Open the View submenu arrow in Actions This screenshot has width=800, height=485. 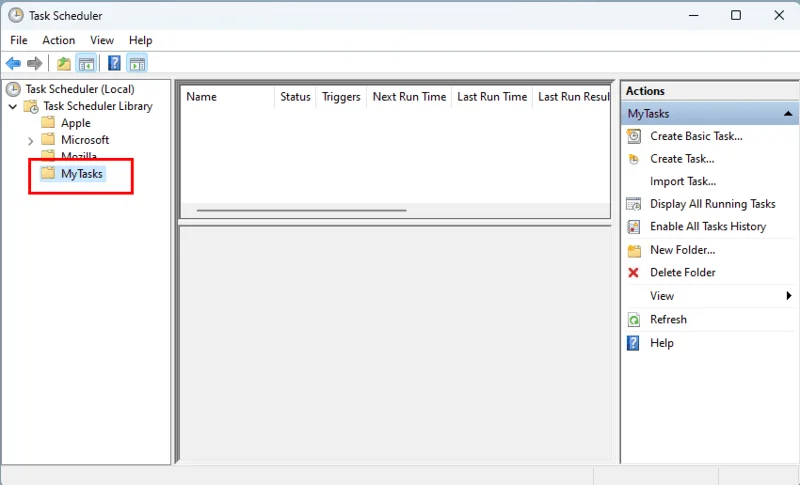(x=788, y=296)
